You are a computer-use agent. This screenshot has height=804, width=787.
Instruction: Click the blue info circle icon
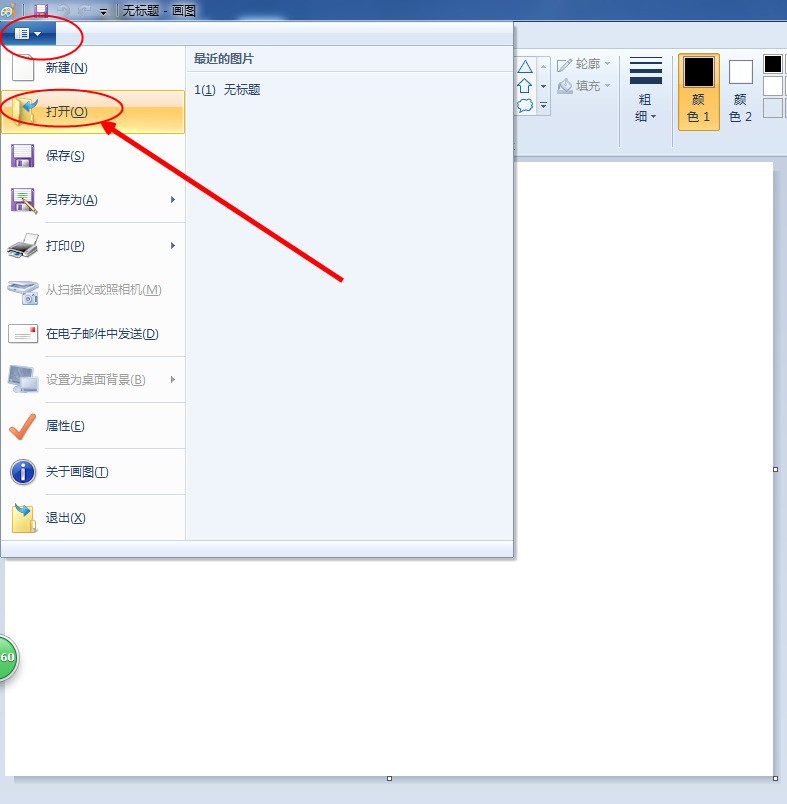23,472
